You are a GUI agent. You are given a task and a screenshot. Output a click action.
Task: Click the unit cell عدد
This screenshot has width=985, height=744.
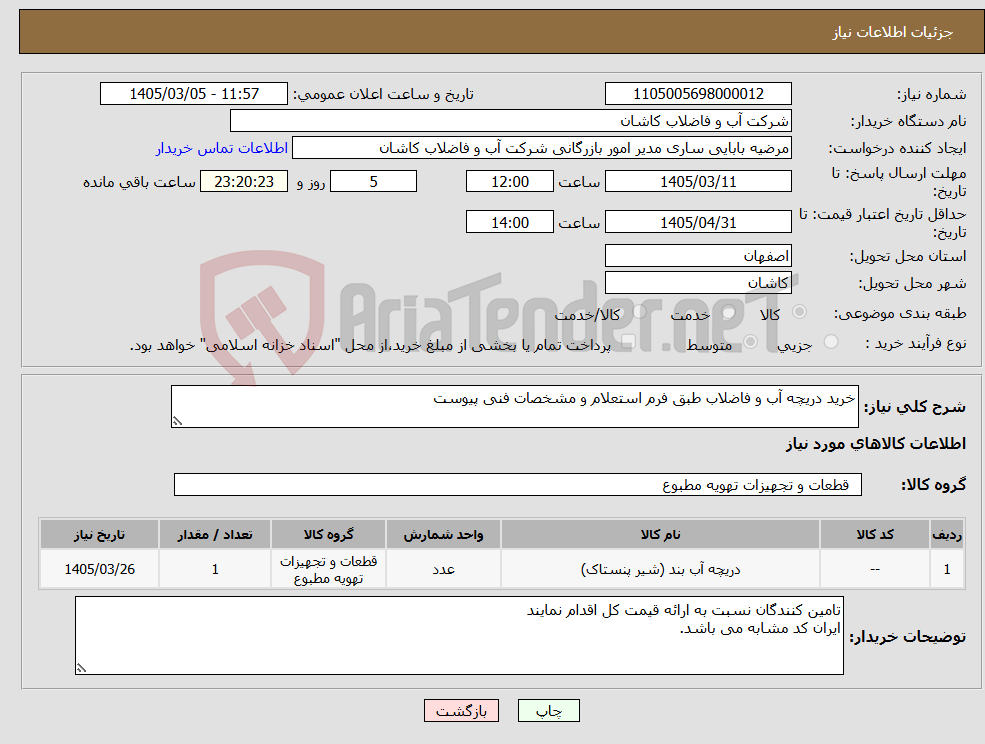443,569
